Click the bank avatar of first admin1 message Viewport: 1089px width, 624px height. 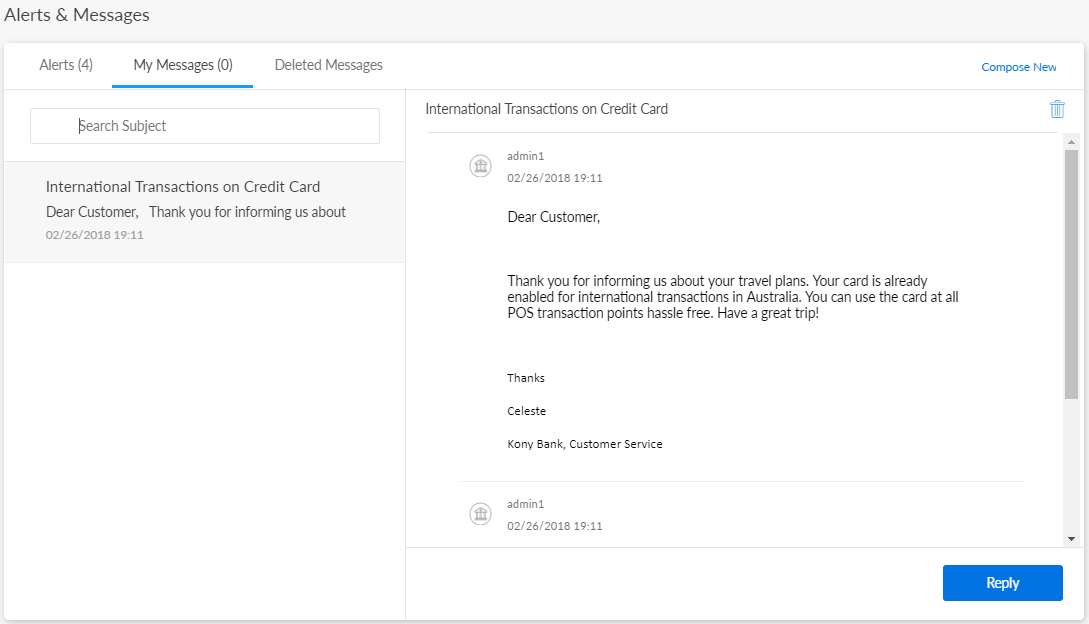(480, 166)
